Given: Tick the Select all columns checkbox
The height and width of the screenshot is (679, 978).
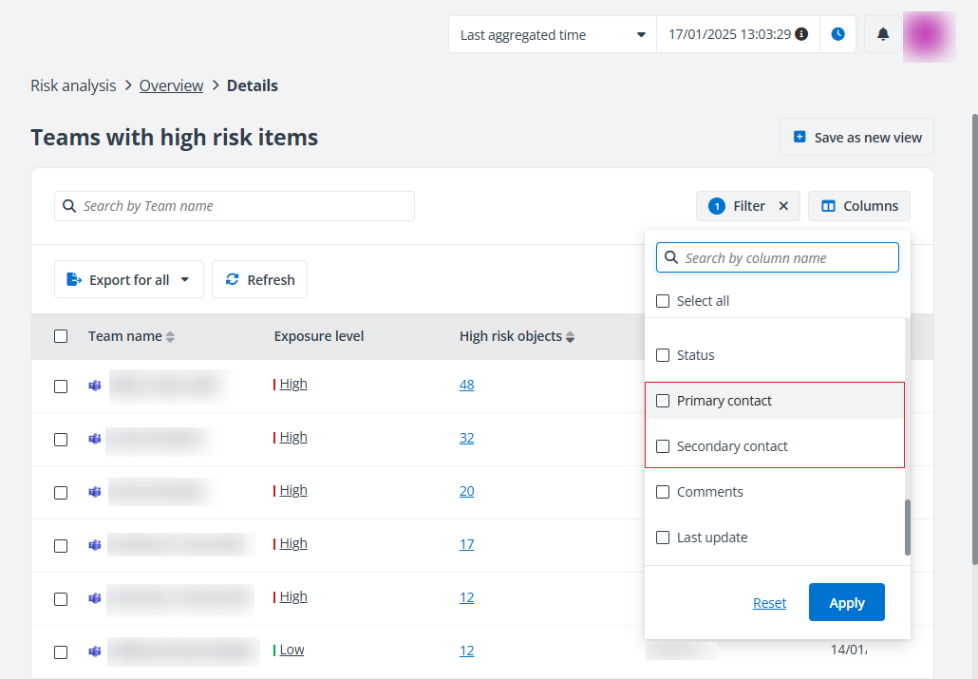Looking at the screenshot, I should coord(662,301).
